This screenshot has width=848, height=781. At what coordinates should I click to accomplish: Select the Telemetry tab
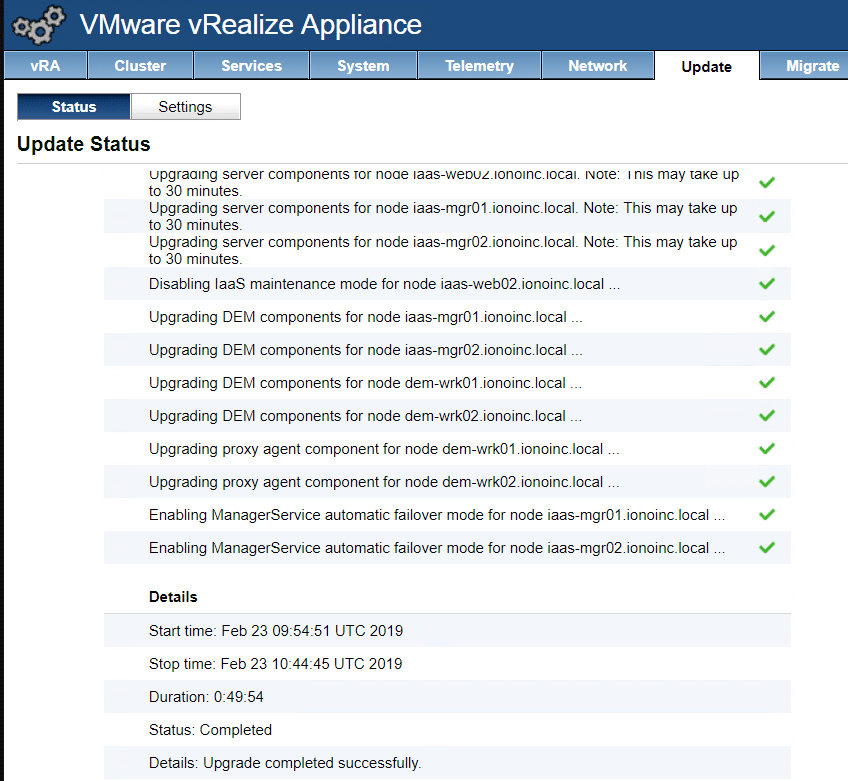pos(479,66)
